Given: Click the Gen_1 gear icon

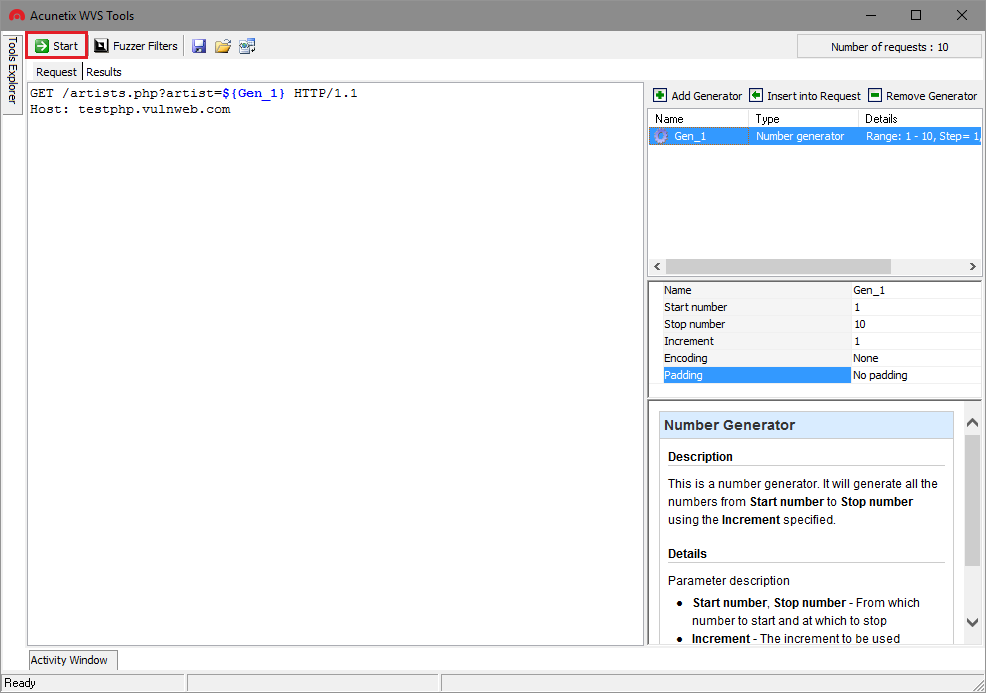Looking at the screenshot, I should point(660,136).
